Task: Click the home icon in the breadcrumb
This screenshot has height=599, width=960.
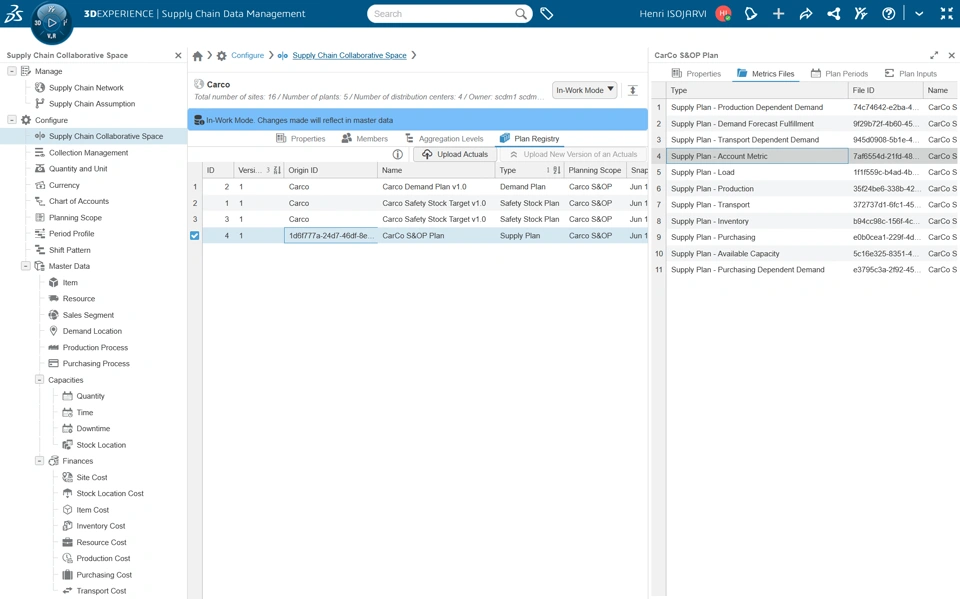Action: 197,56
